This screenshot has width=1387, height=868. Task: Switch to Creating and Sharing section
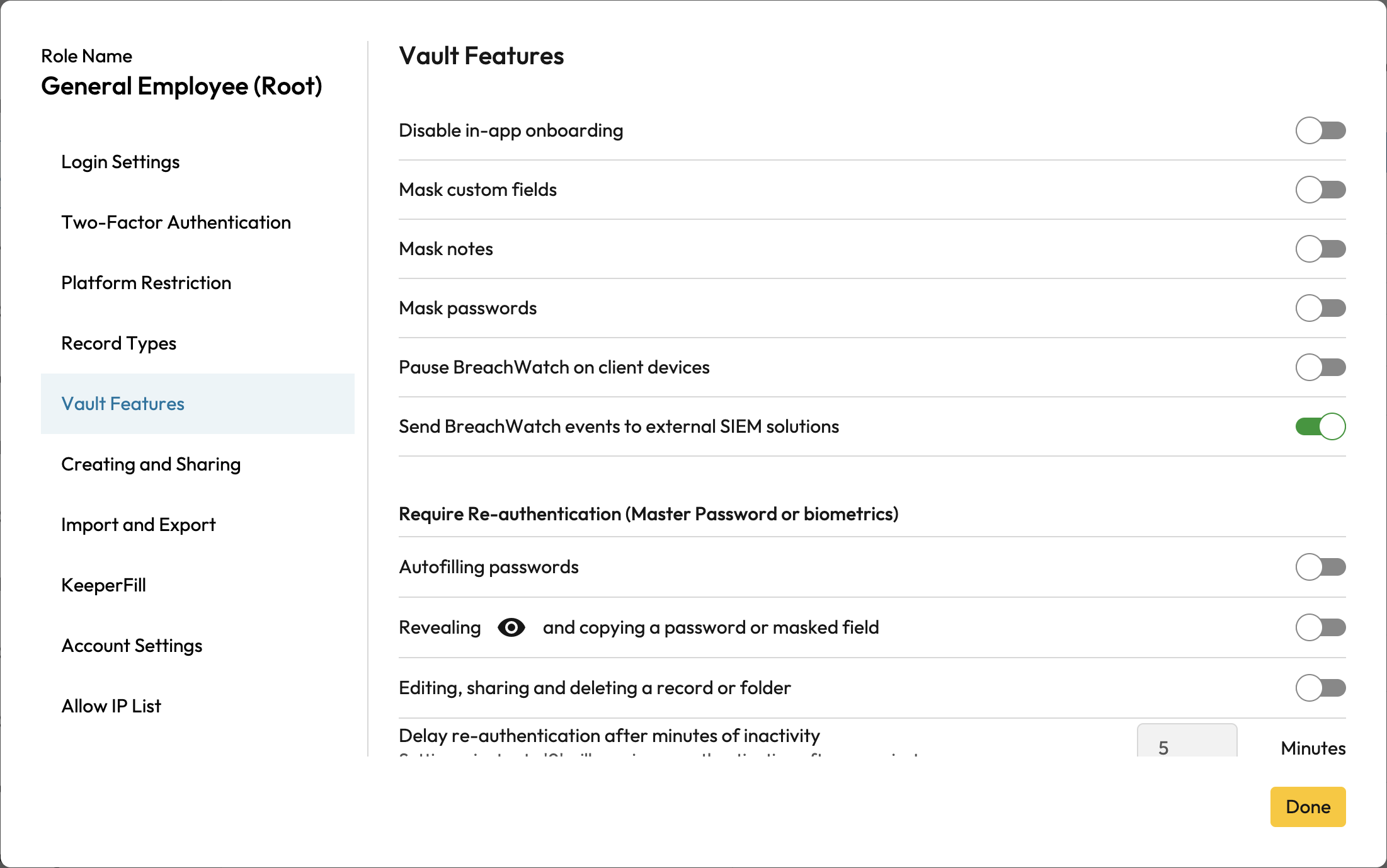tap(151, 464)
